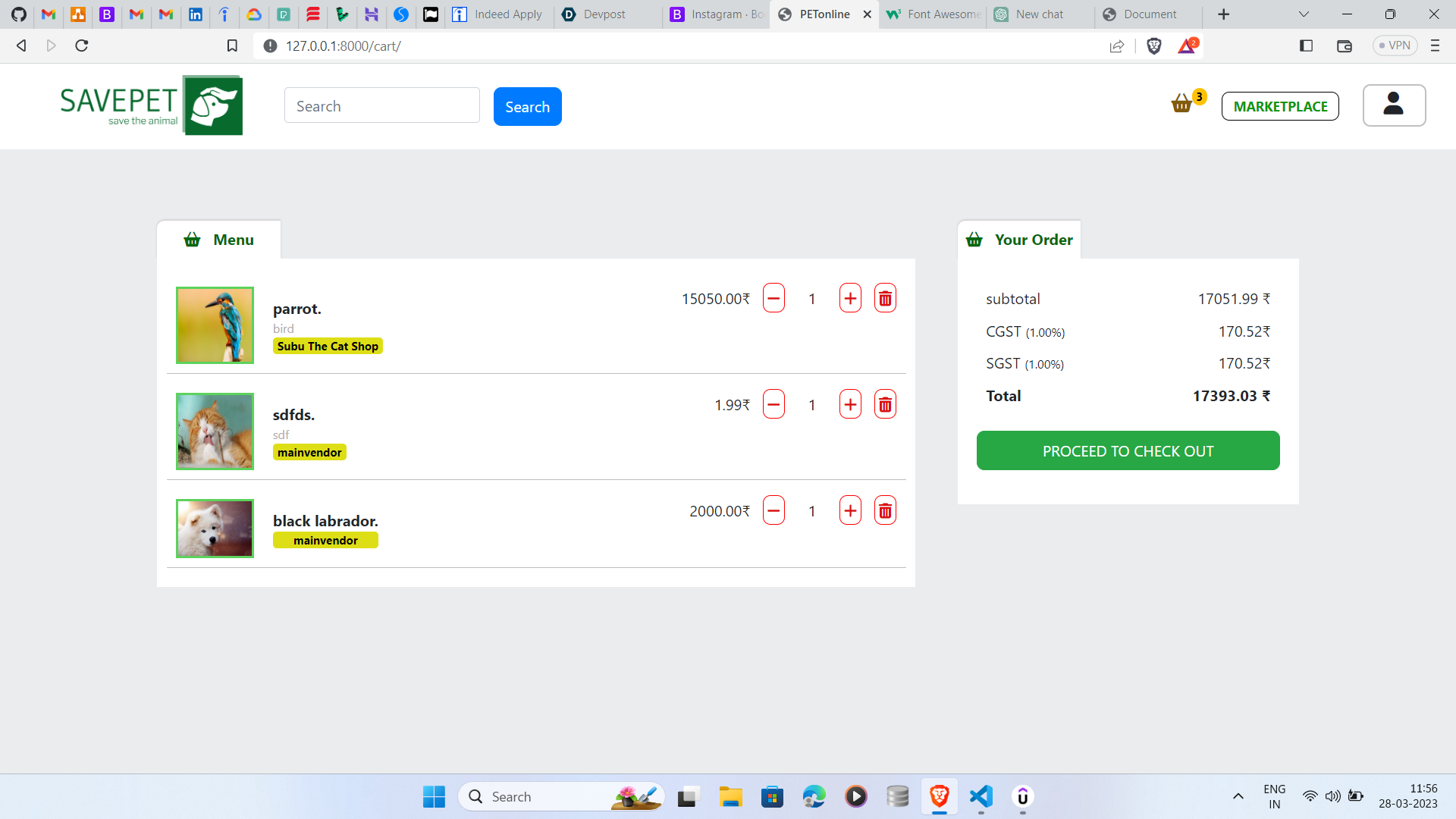Increase parrot quantity with plus
Viewport: 1456px width, 819px height.
tap(850, 298)
